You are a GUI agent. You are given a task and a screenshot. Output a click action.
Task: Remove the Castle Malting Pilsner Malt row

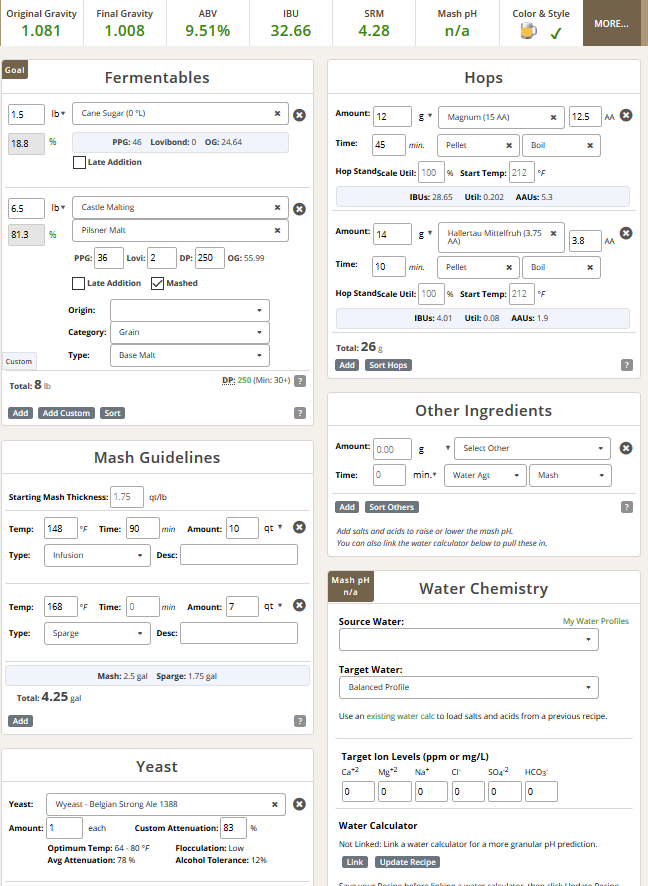click(x=299, y=209)
